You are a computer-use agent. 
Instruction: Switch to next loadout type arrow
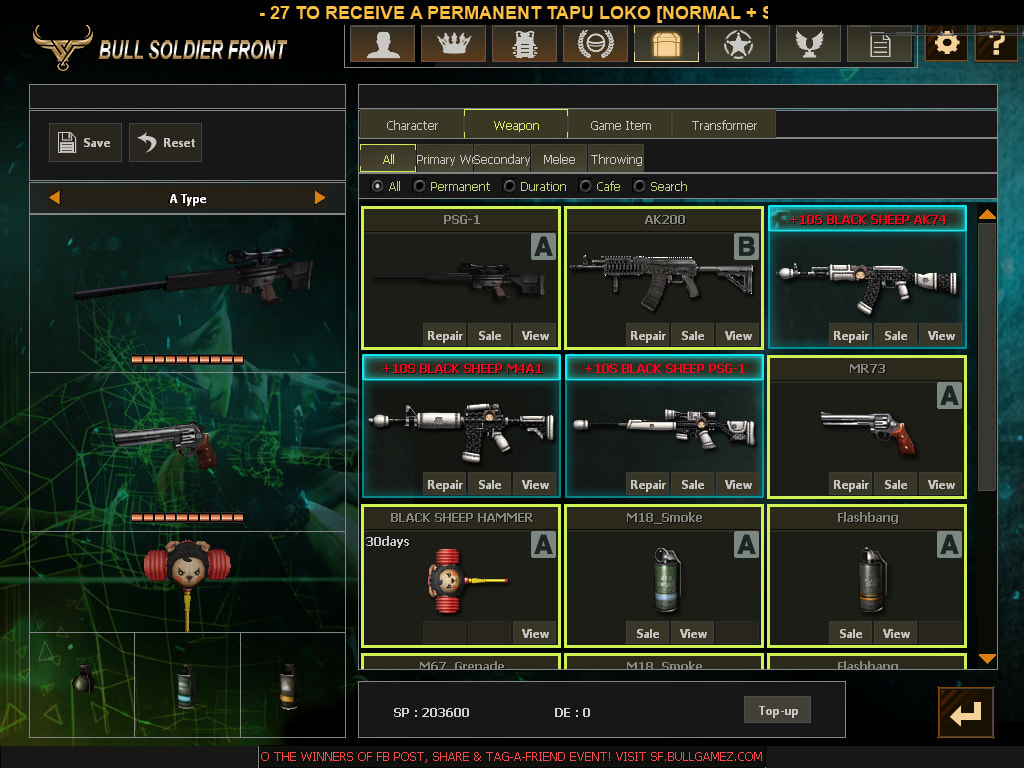(x=320, y=198)
